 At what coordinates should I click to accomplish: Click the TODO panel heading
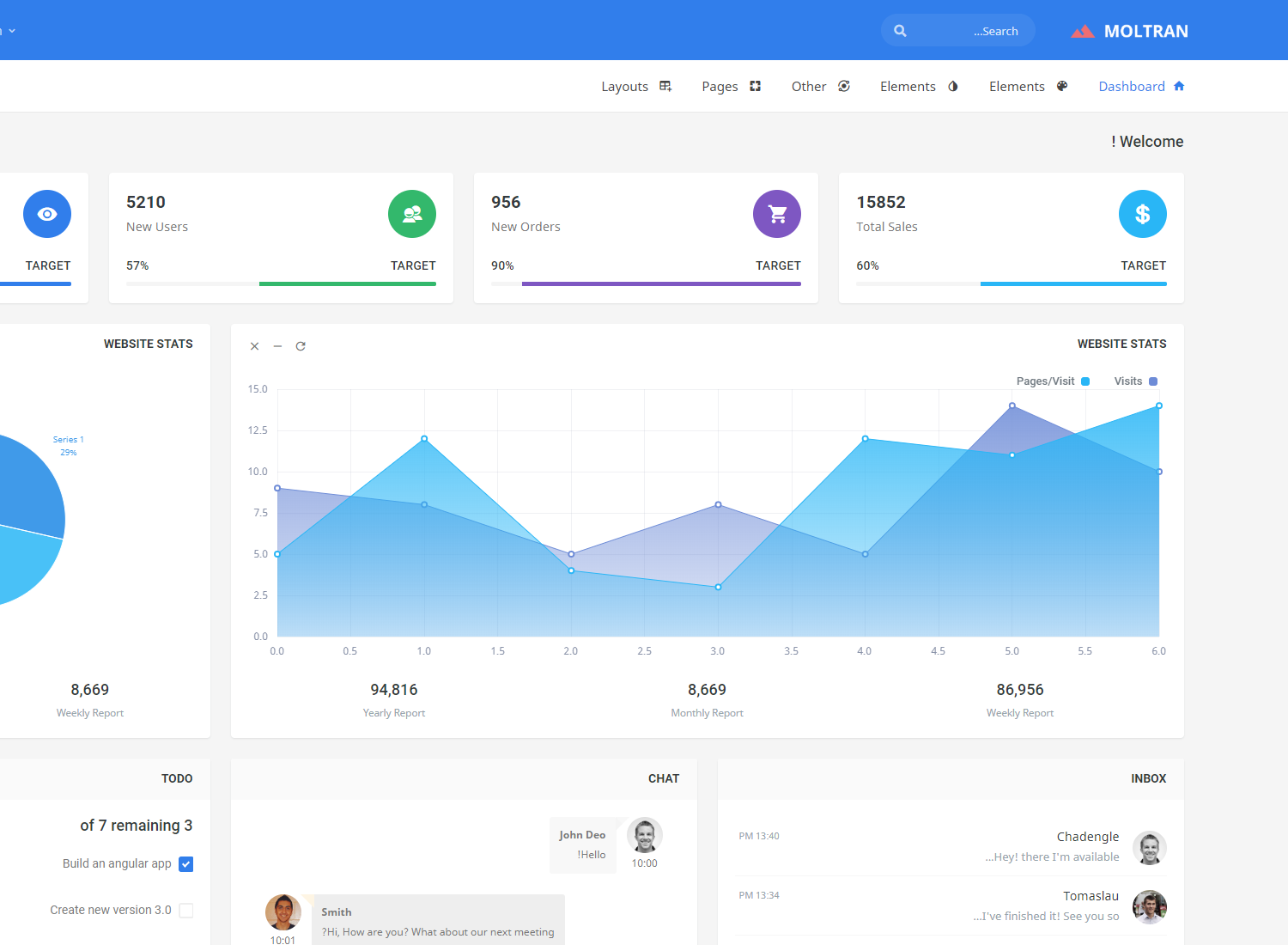(x=177, y=778)
